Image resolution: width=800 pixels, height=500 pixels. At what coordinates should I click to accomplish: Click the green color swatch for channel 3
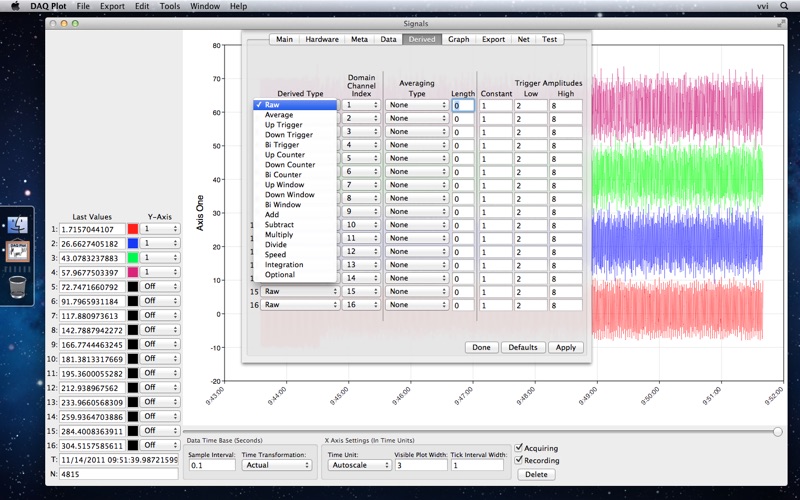(x=133, y=258)
